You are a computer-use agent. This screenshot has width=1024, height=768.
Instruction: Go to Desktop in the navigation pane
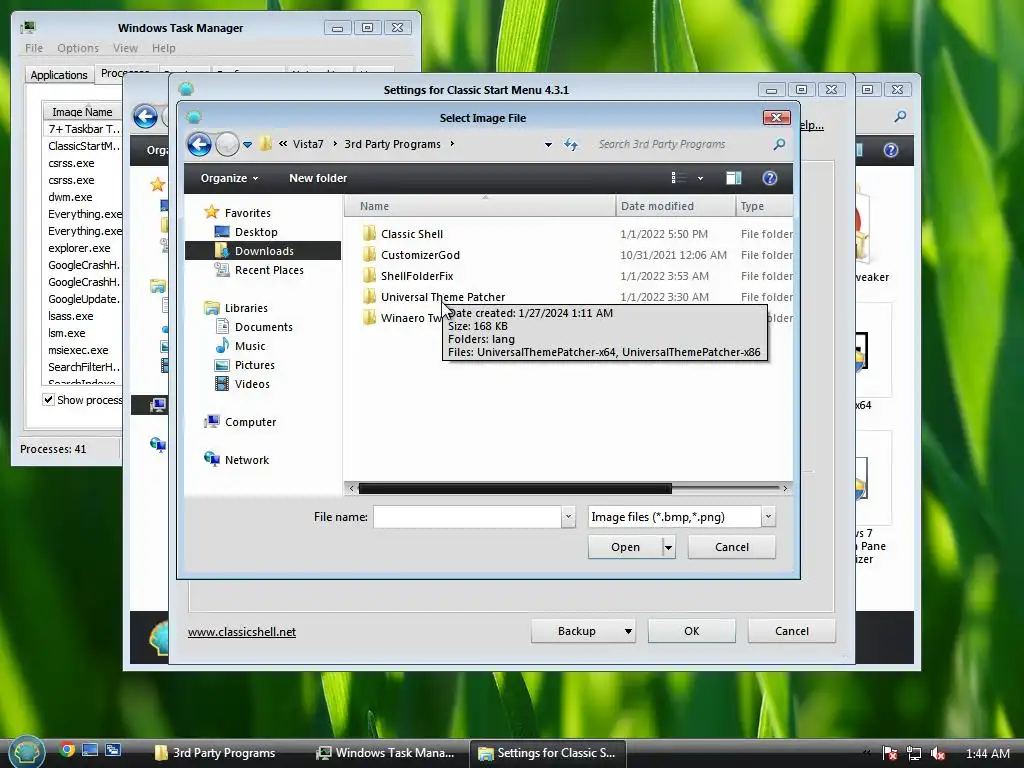click(255, 232)
